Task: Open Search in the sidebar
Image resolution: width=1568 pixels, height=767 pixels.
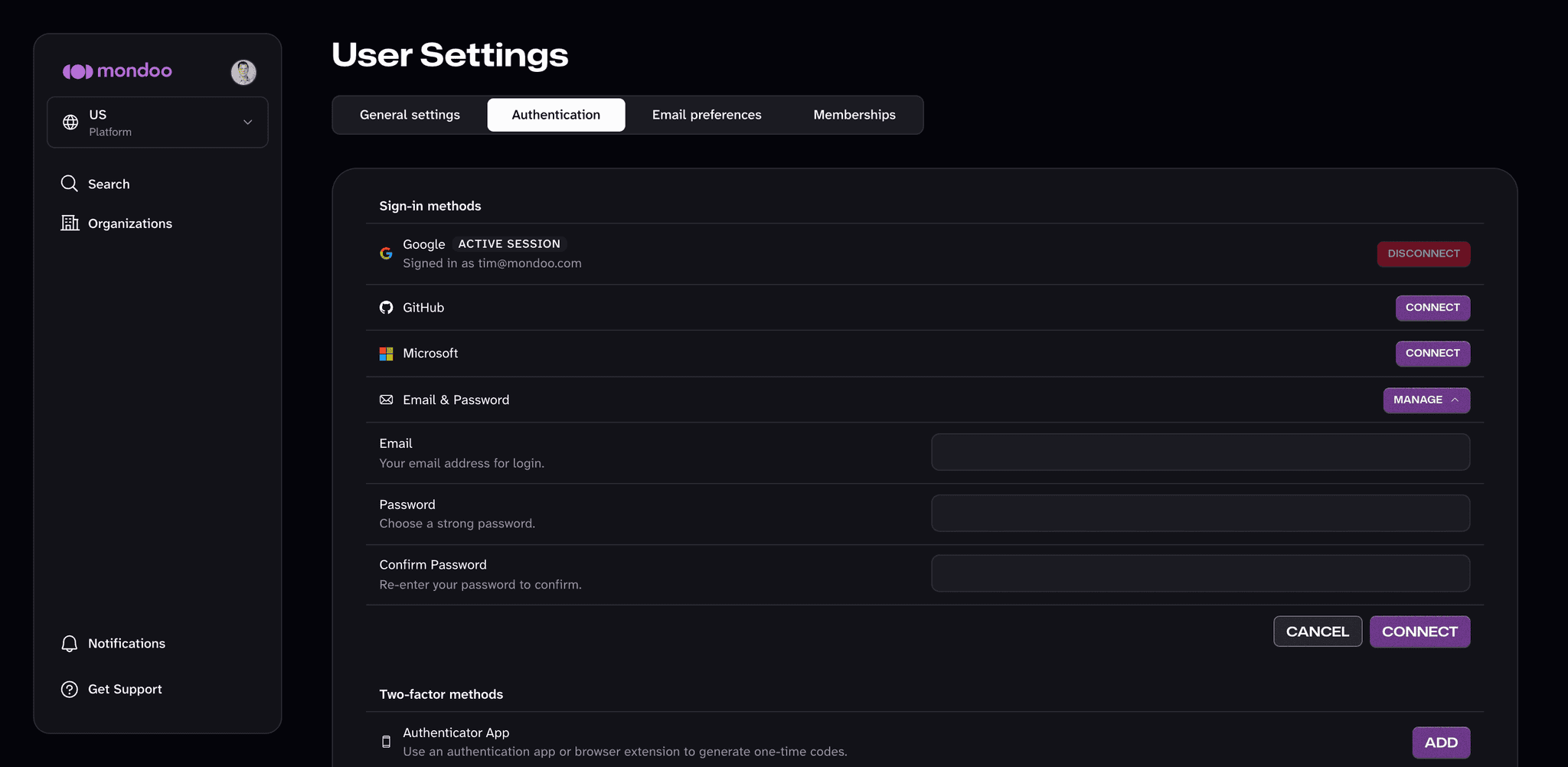Action: coord(109,184)
